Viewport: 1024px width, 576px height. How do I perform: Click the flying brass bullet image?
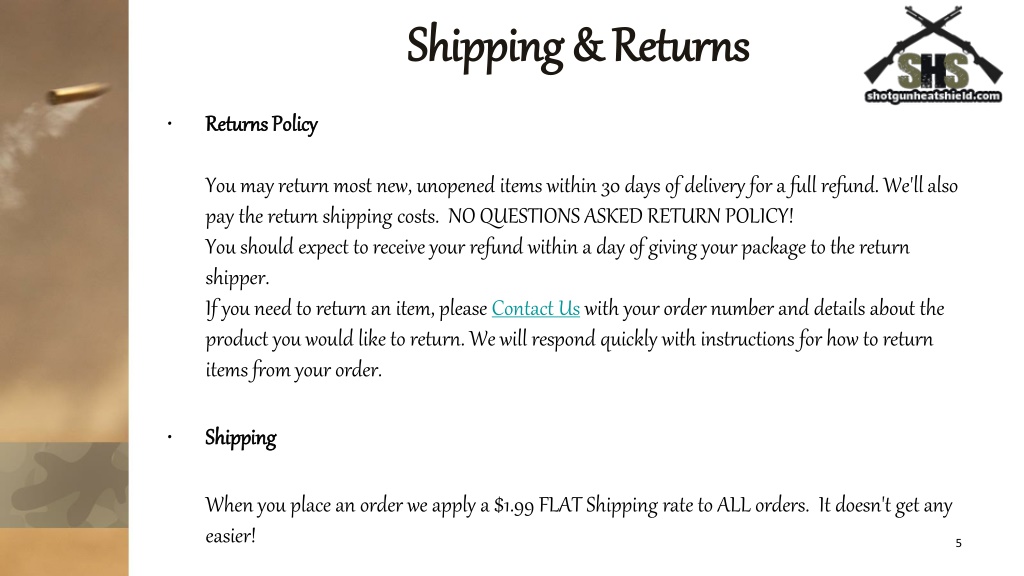(x=77, y=93)
